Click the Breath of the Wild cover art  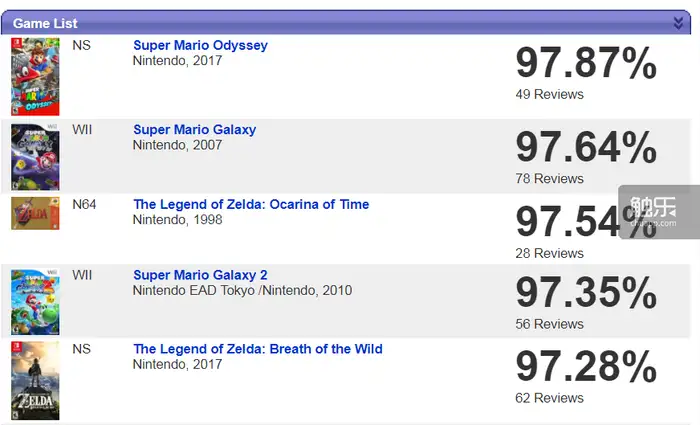pos(35,381)
